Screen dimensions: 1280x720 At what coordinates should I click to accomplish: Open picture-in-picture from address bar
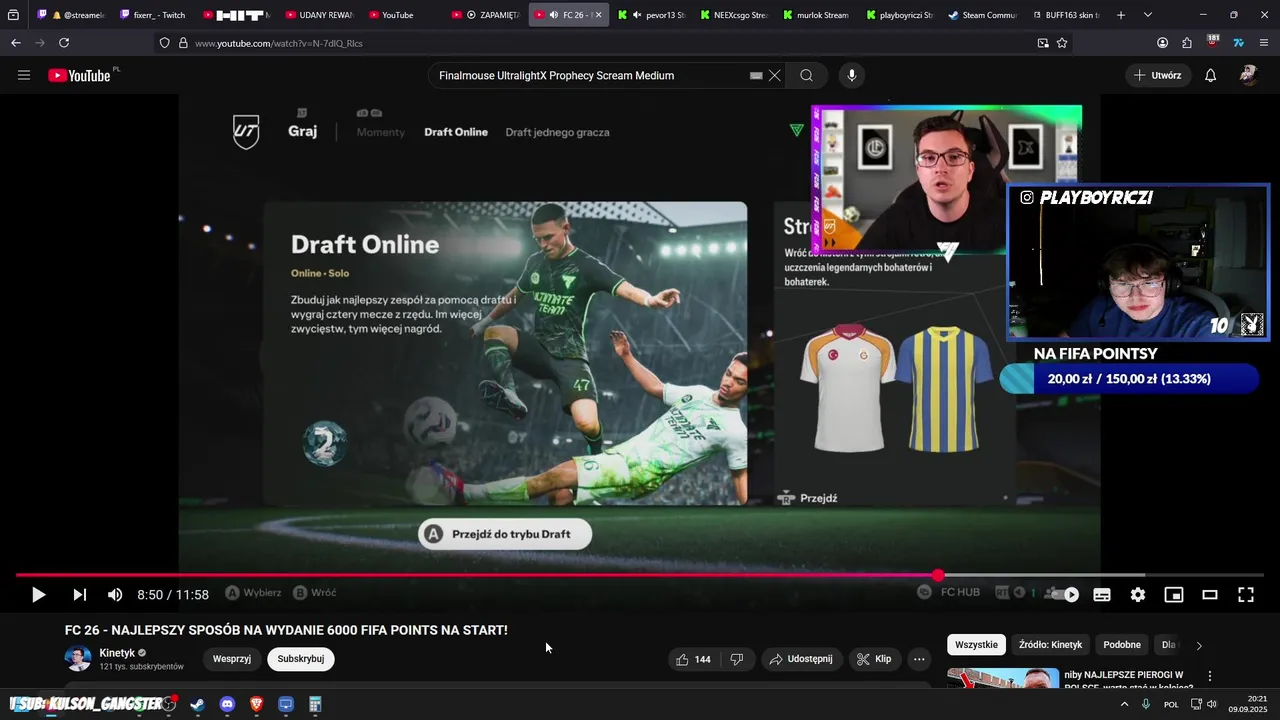point(1043,43)
